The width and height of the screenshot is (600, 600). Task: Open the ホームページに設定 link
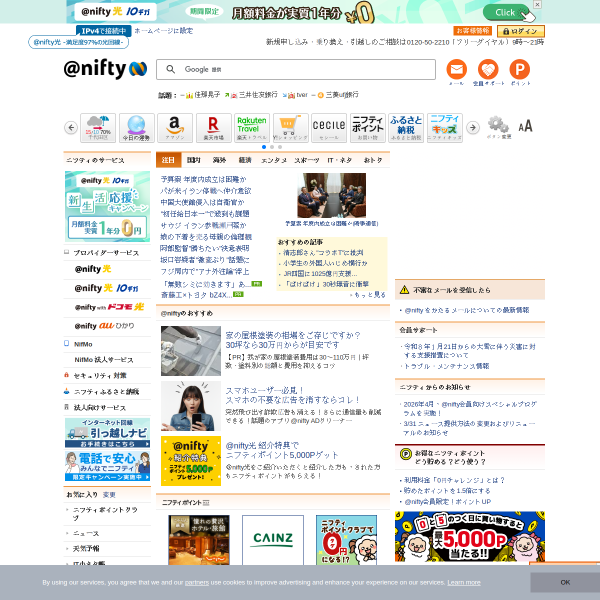(163, 31)
